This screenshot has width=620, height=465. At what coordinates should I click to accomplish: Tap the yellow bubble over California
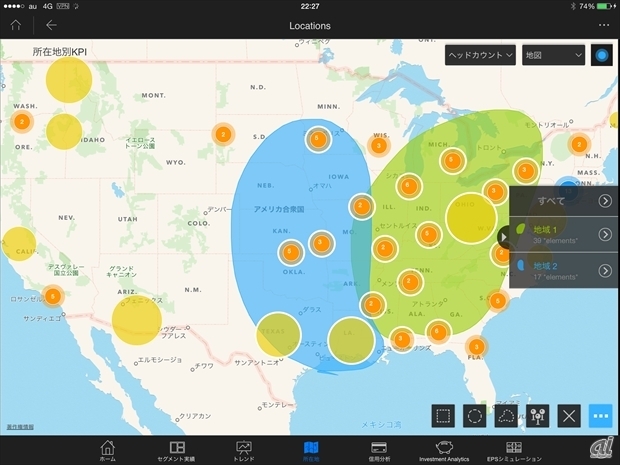pyautogui.click(x=19, y=244)
